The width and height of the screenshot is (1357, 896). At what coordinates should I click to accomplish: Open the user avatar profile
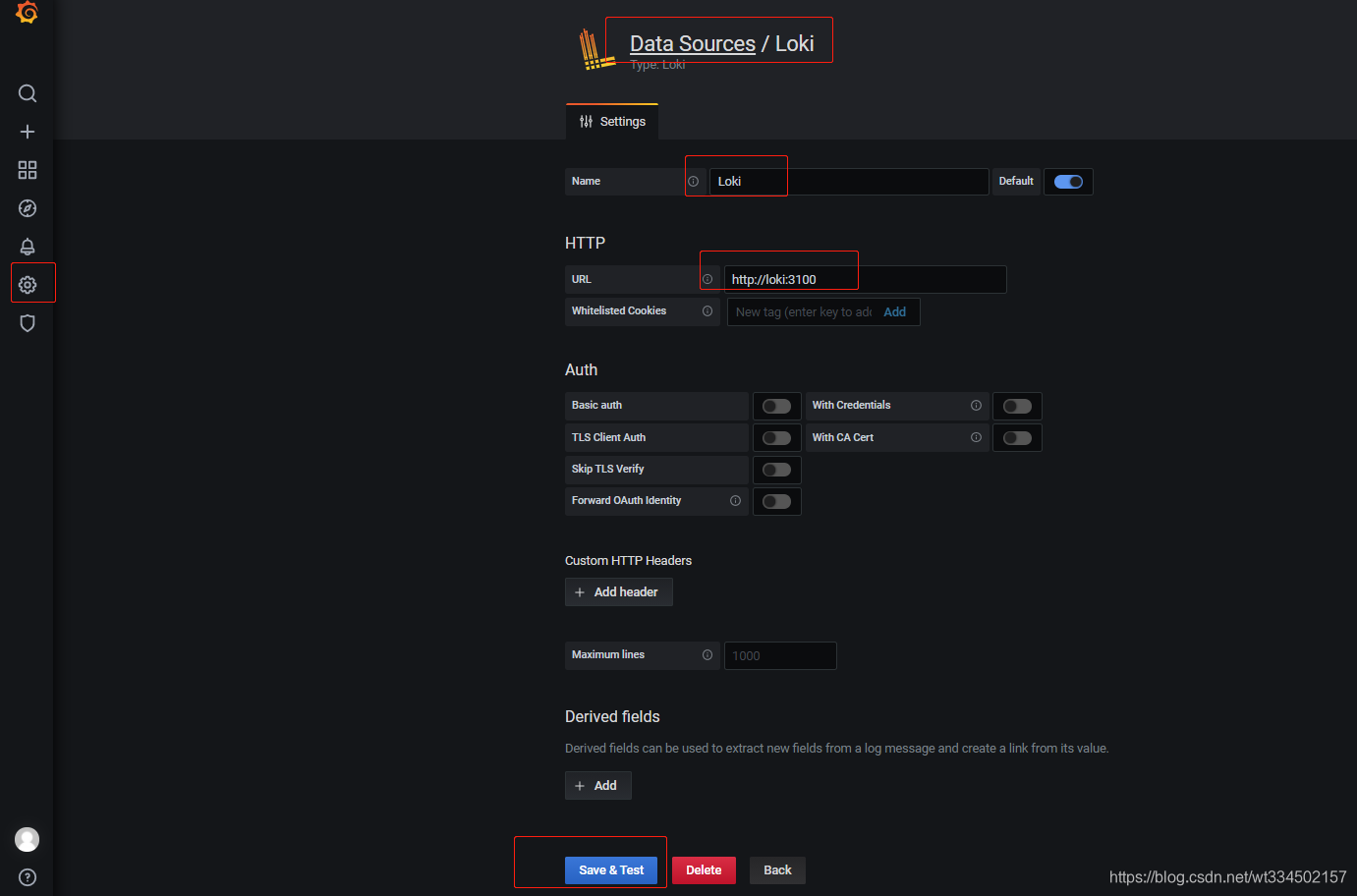[28, 839]
